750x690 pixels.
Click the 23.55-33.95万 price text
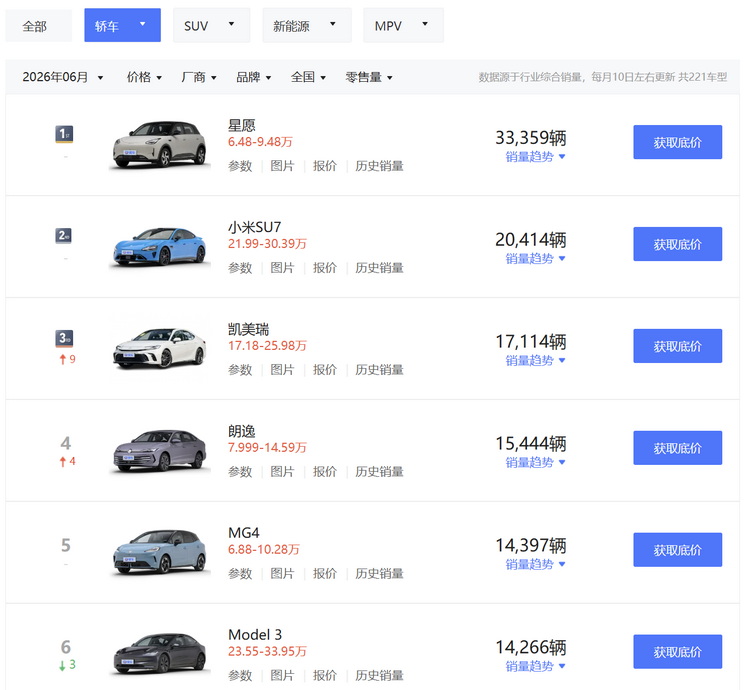point(267,651)
